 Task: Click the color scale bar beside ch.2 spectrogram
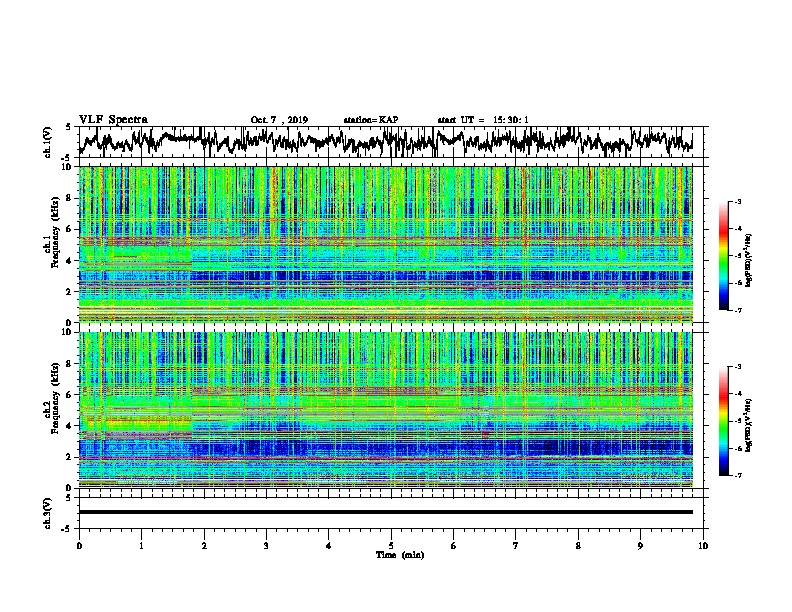(723, 421)
